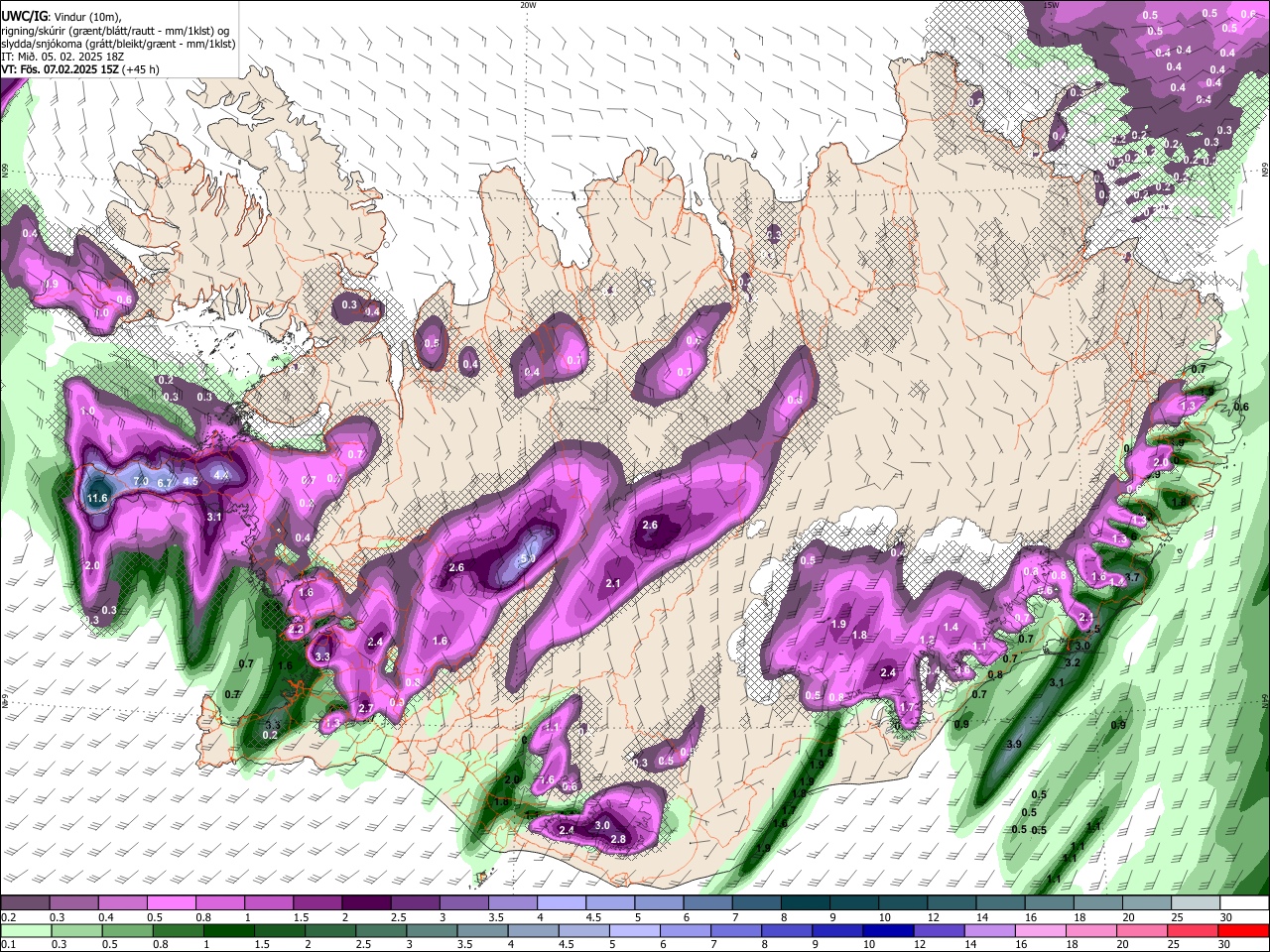Click the '20W' longitude label on top edge
This screenshot has width=1270, height=952.
point(528,5)
